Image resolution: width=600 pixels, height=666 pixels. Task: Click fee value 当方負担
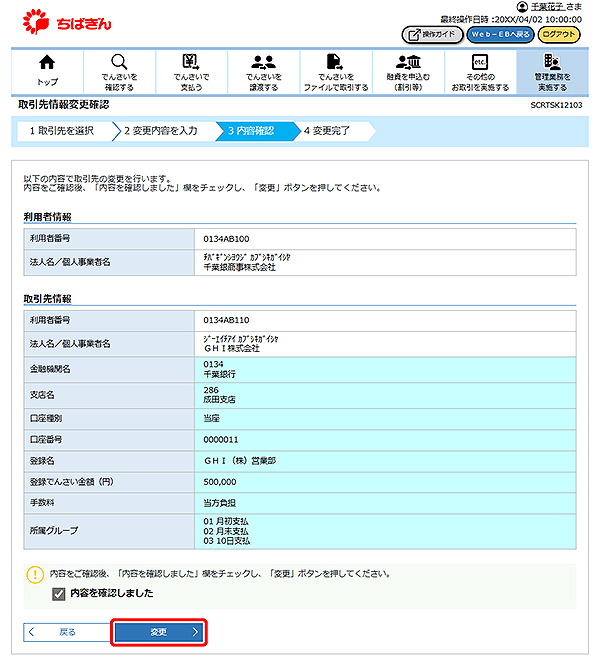pyautogui.click(x=220, y=503)
